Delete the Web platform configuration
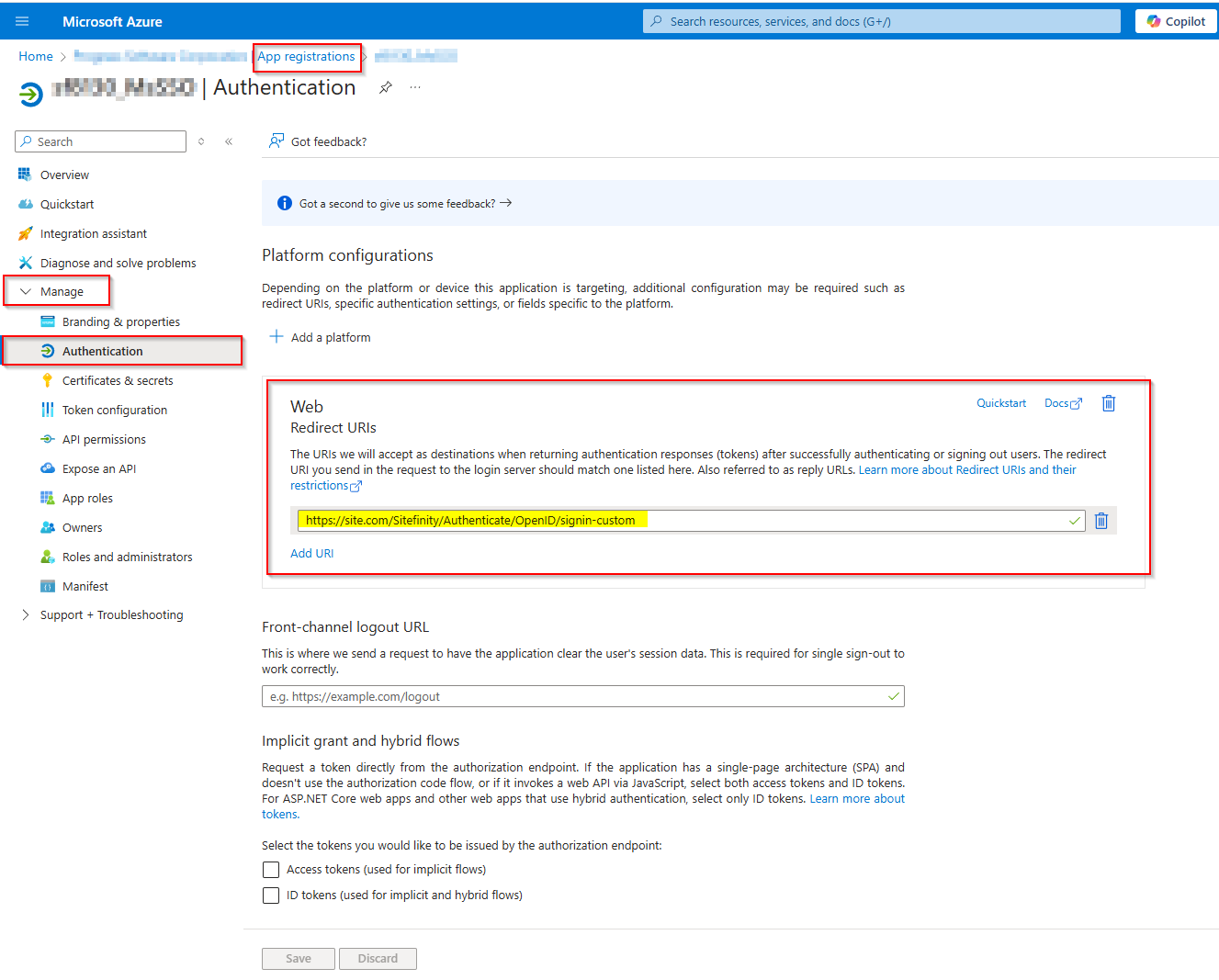 [x=1109, y=403]
